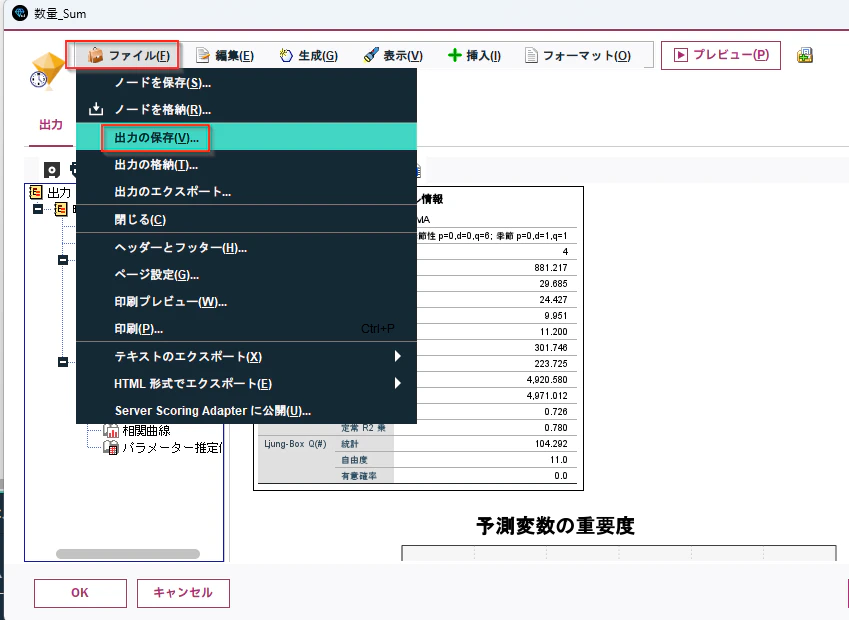Image resolution: width=849 pixels, height=620 pixels.
Task: Select 閉じる(C) in the file menu
Action: [246, 219]
